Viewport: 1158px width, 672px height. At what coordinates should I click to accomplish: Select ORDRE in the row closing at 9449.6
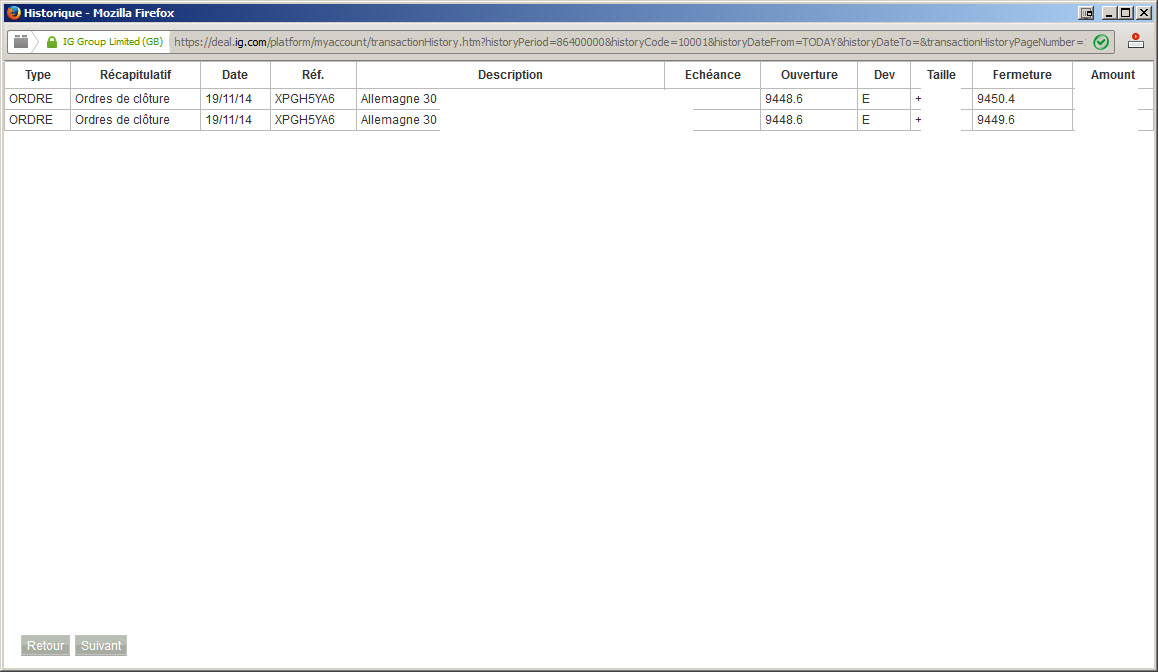[31, 120]
